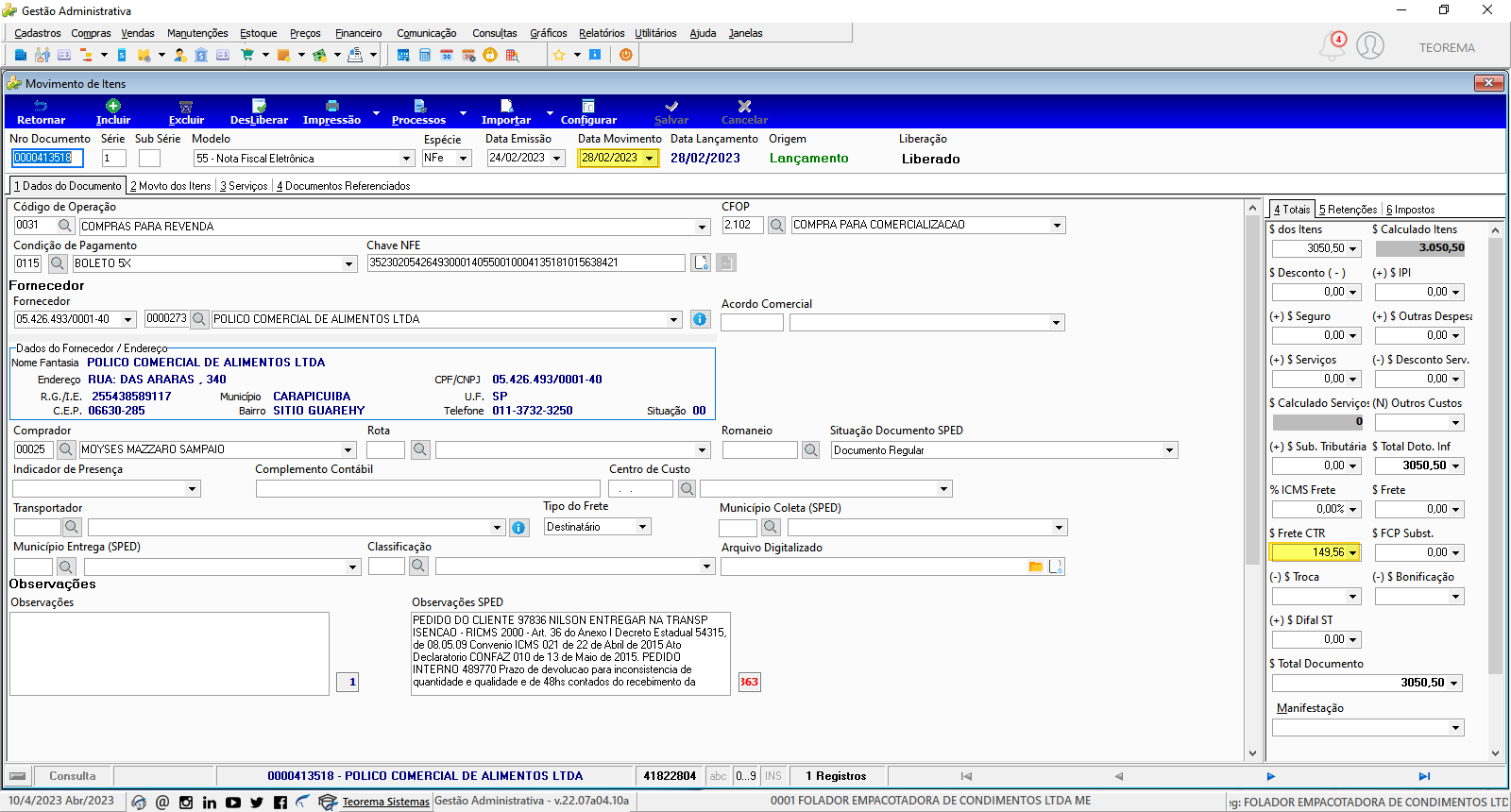The image size is (1511, 812).
Task: Open the Arquivo Digitalizado folder icon
Action: (x=1036, y=567)
